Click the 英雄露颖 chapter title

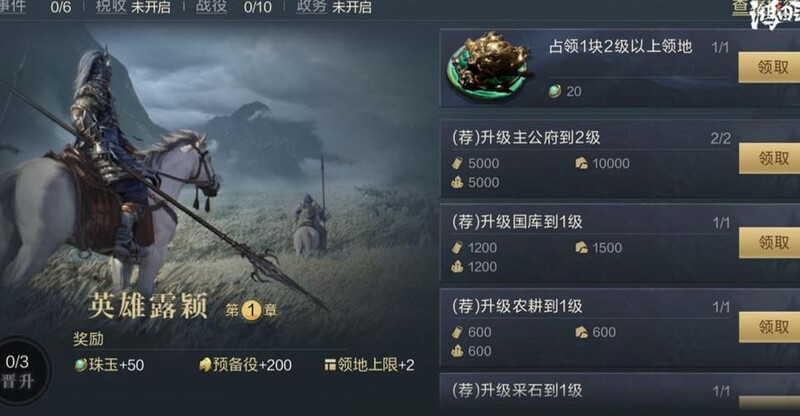click(148, 306)
